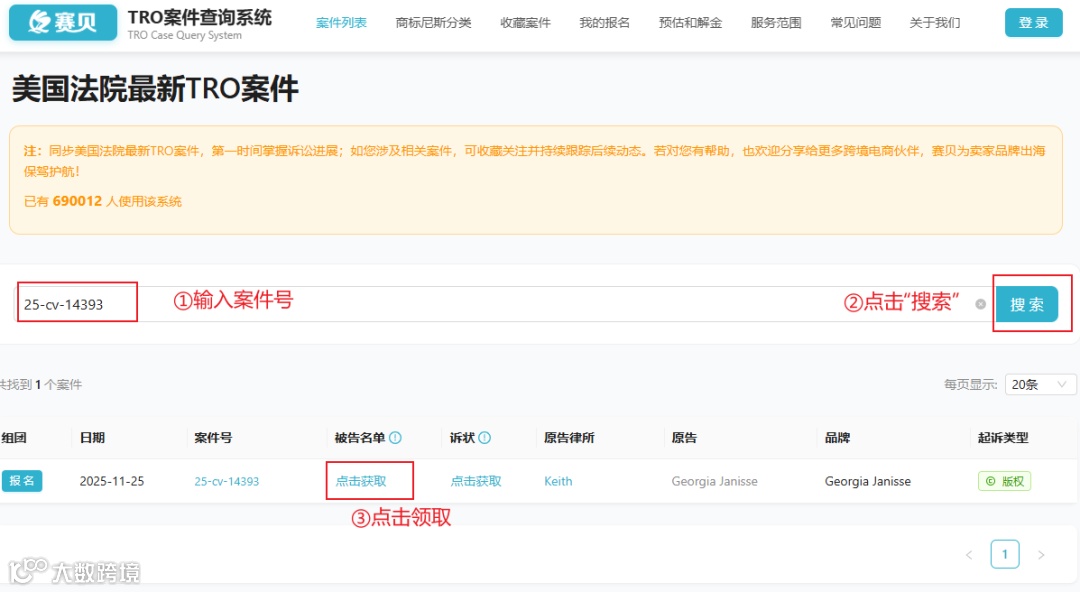This screenshot has width=1080, height=592.
Task: Go to 收藏案件 page
Action: (525, 23)
